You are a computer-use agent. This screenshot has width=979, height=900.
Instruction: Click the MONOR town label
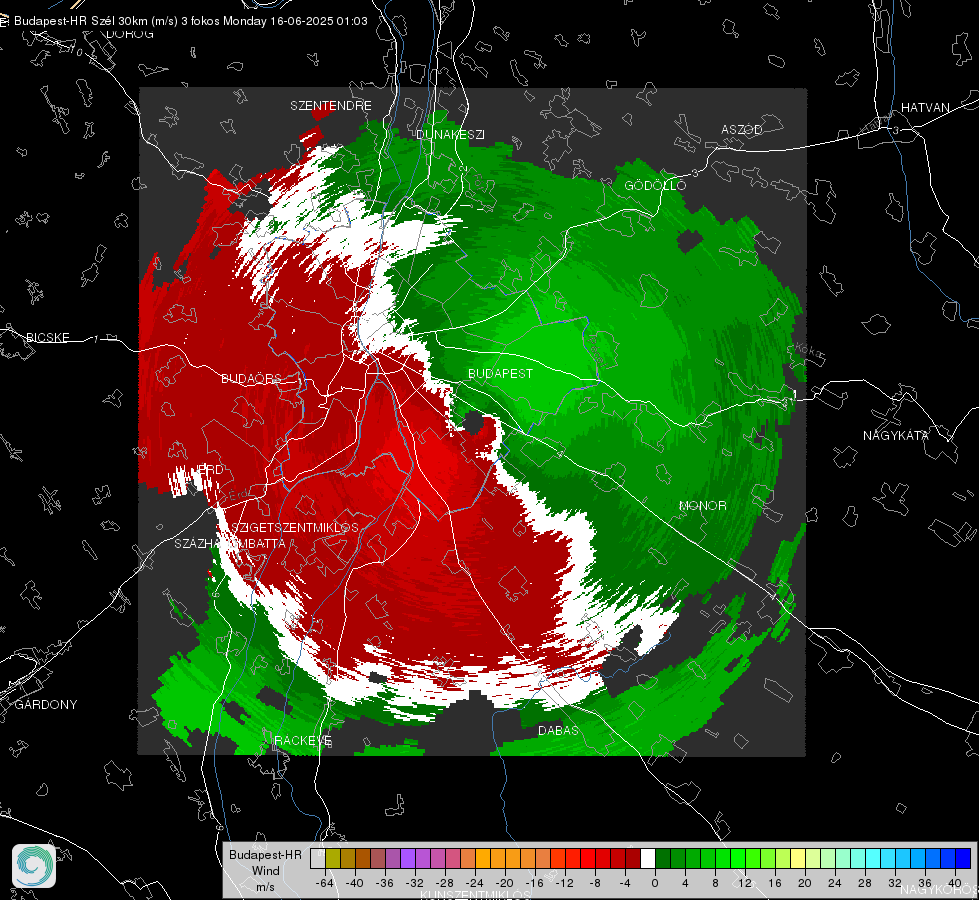pyautogui.click(x=702, y=506)
